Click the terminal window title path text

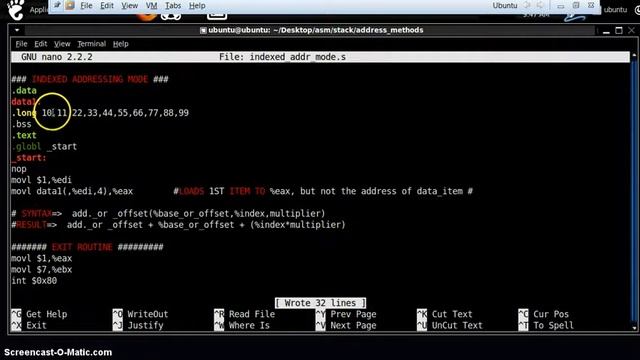point(316,30)
